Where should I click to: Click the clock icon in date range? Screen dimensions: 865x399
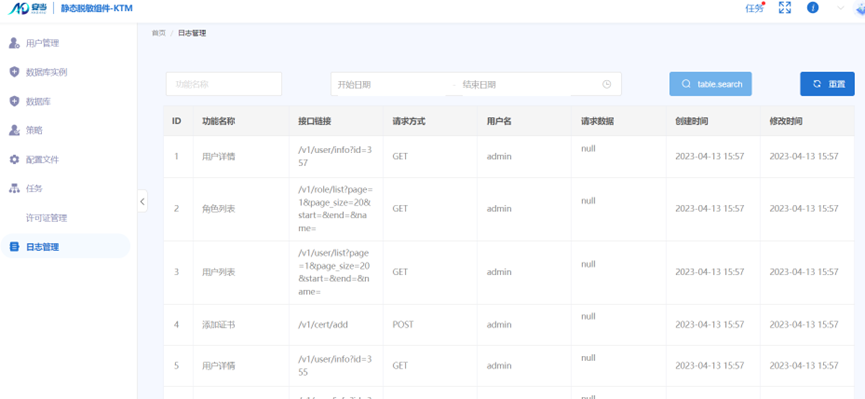point(607,84)
